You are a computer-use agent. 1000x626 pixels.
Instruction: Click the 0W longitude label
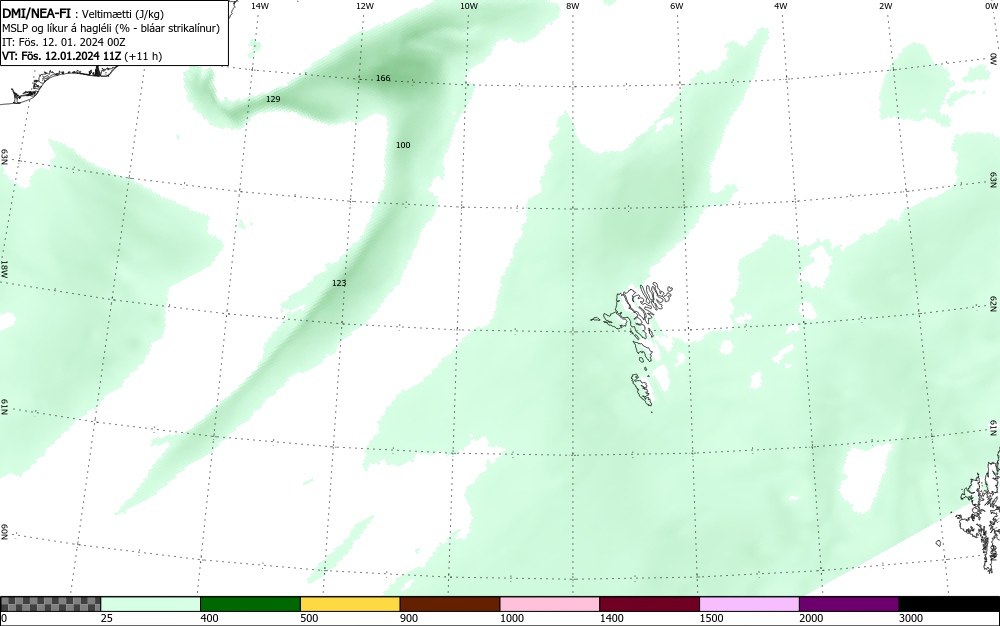[992, 6]
